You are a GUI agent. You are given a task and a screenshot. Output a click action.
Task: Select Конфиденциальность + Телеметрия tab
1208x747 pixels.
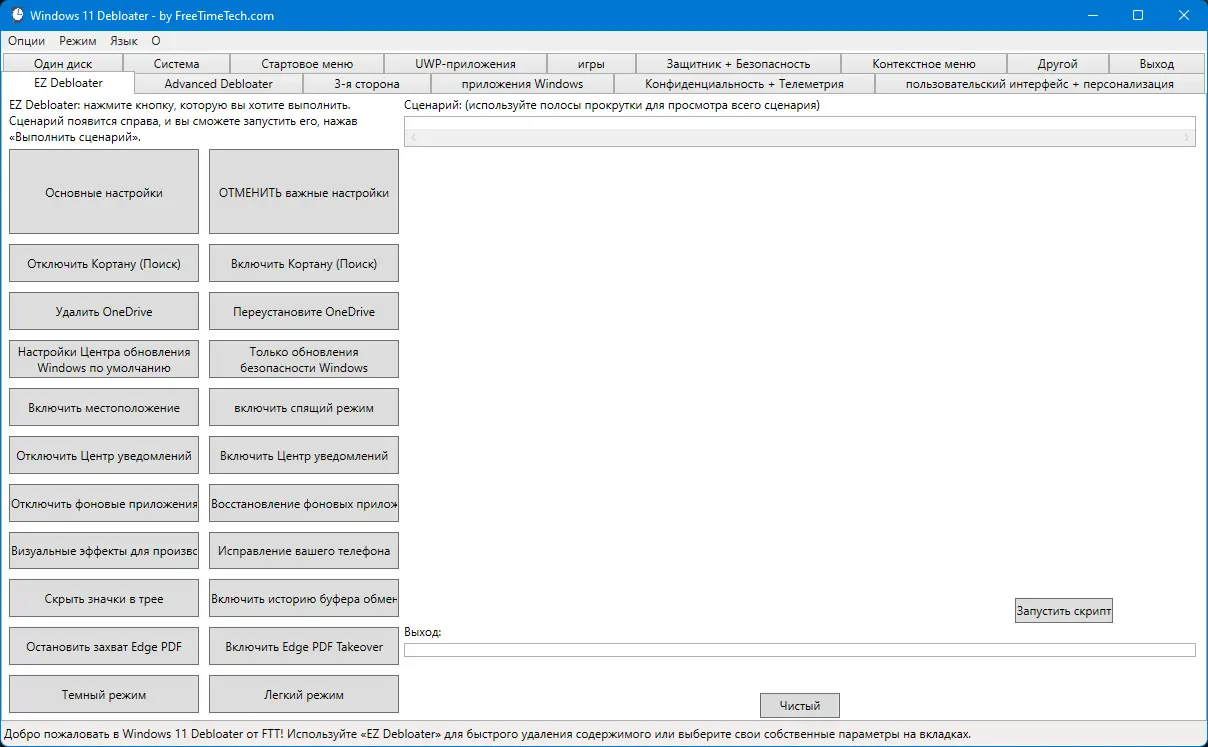coord(744,84)
